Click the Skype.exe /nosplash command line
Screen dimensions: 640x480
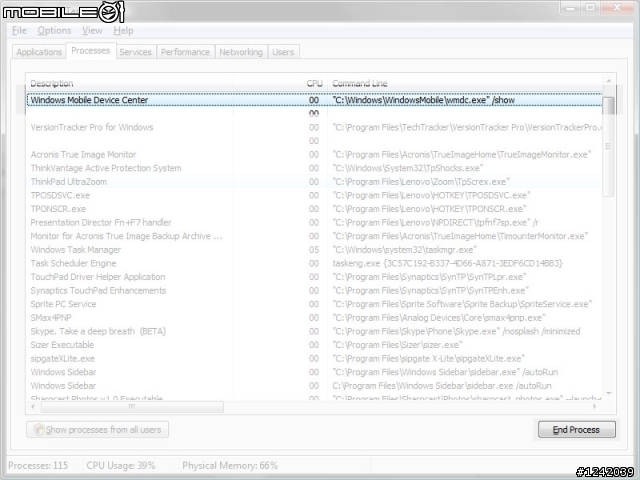(456, 331)
